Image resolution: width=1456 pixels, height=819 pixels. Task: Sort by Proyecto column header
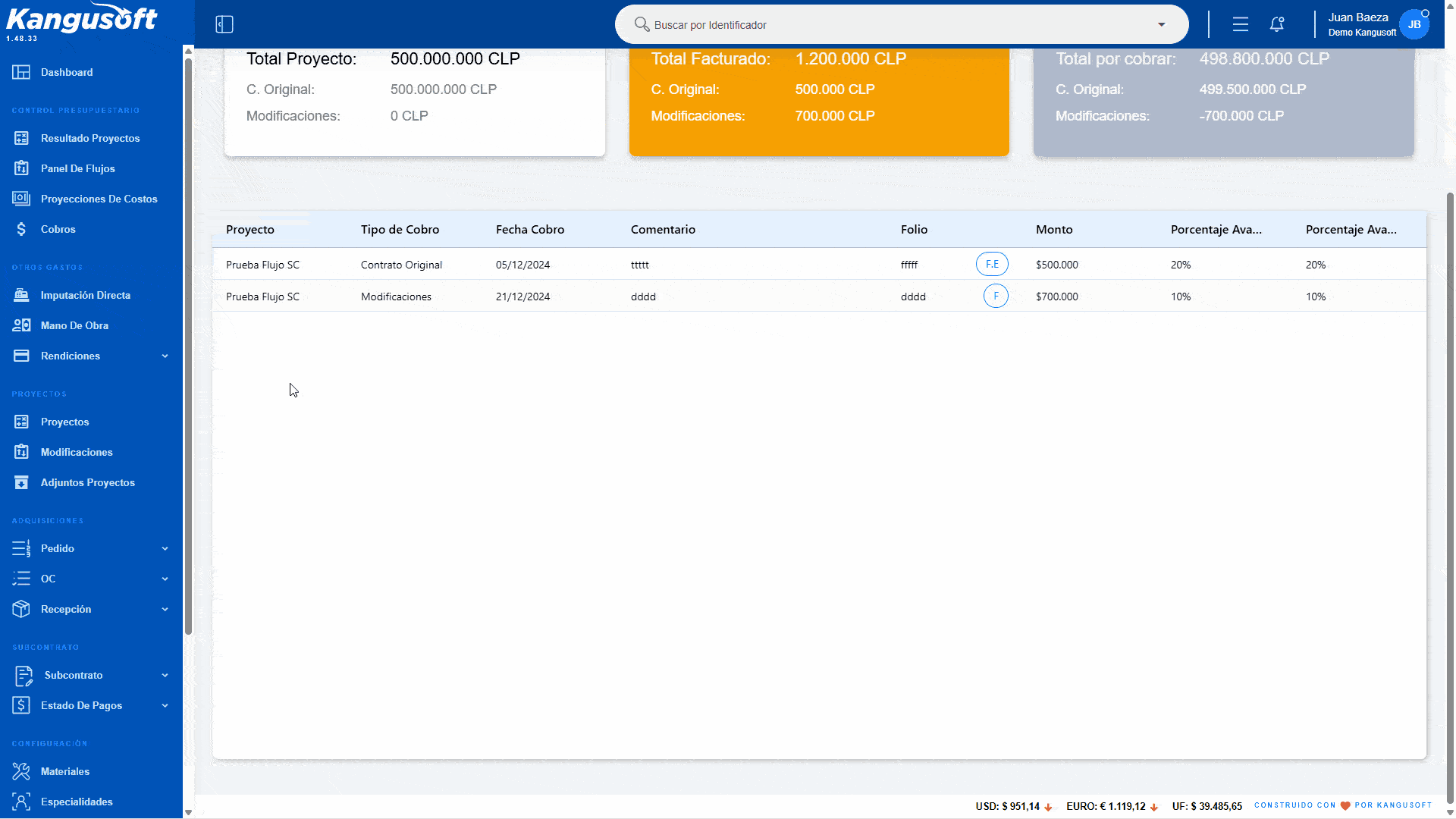[x=250, y=229]
